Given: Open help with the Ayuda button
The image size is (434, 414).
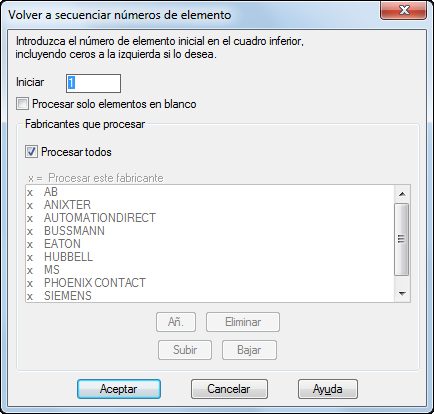Looking at the screenshot, I should tap(328, 389).
